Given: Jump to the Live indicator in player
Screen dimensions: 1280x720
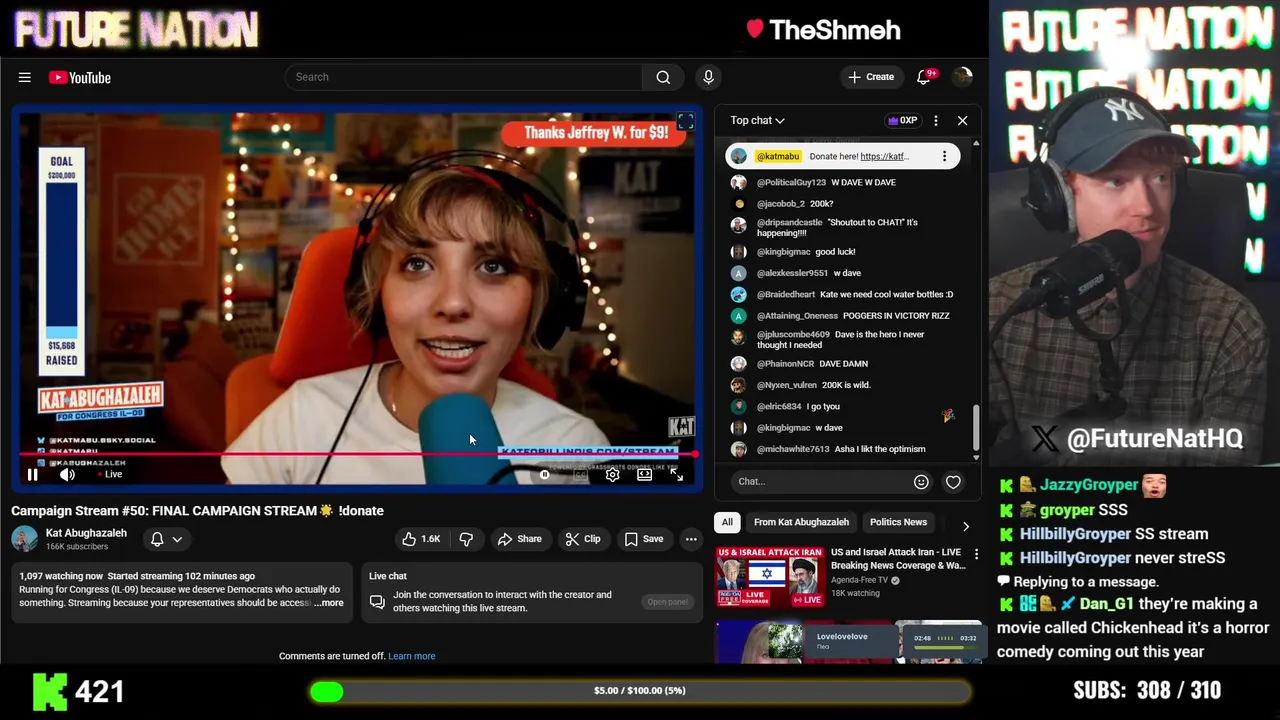Looking at the screenshot, I should (x=110, y=475).
